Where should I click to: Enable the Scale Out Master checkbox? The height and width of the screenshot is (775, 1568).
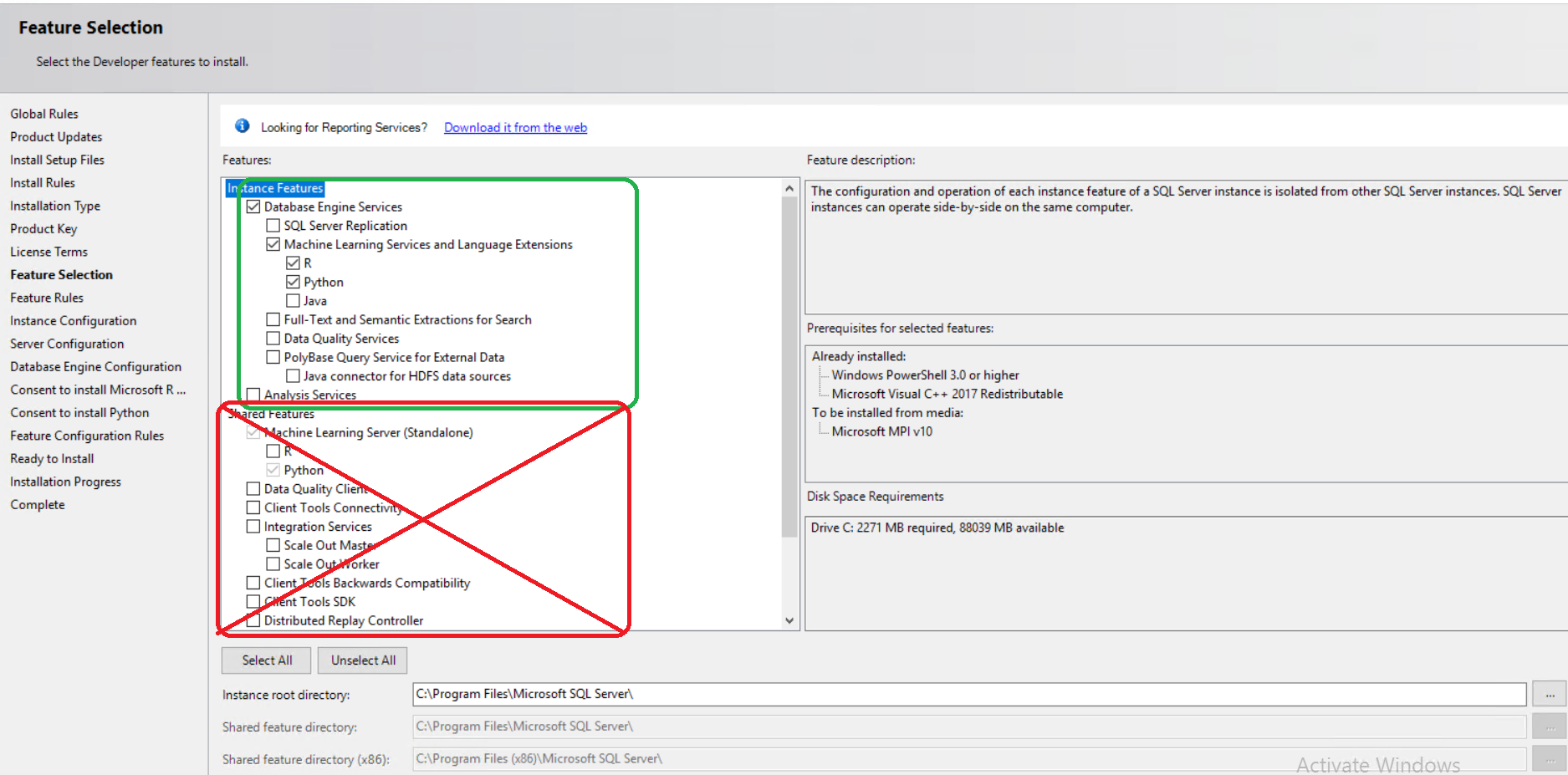273,545
